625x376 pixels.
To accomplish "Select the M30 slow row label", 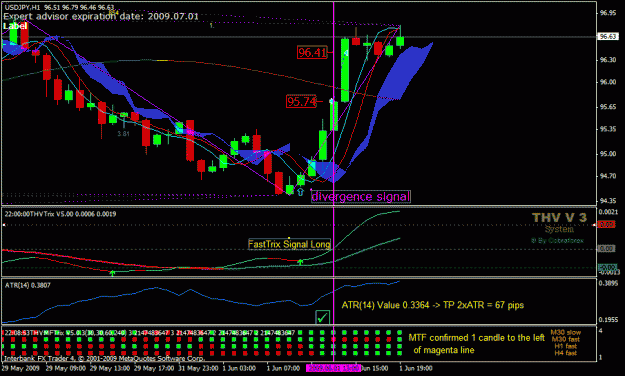I will [566, 332].
